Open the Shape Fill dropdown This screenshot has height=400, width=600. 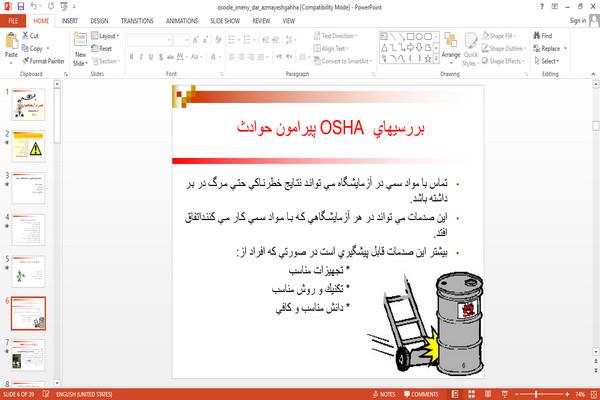click(x=499, y=36)
